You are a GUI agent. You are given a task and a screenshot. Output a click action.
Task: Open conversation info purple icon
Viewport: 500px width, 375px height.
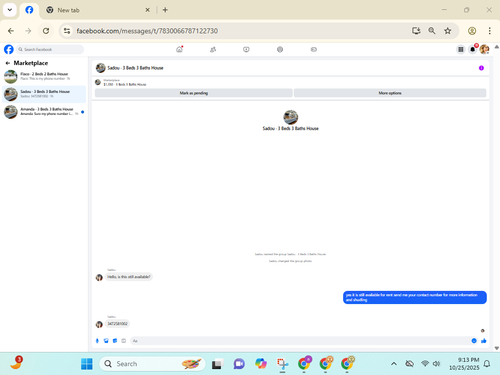pyautogui.click(x=481, y=68)
